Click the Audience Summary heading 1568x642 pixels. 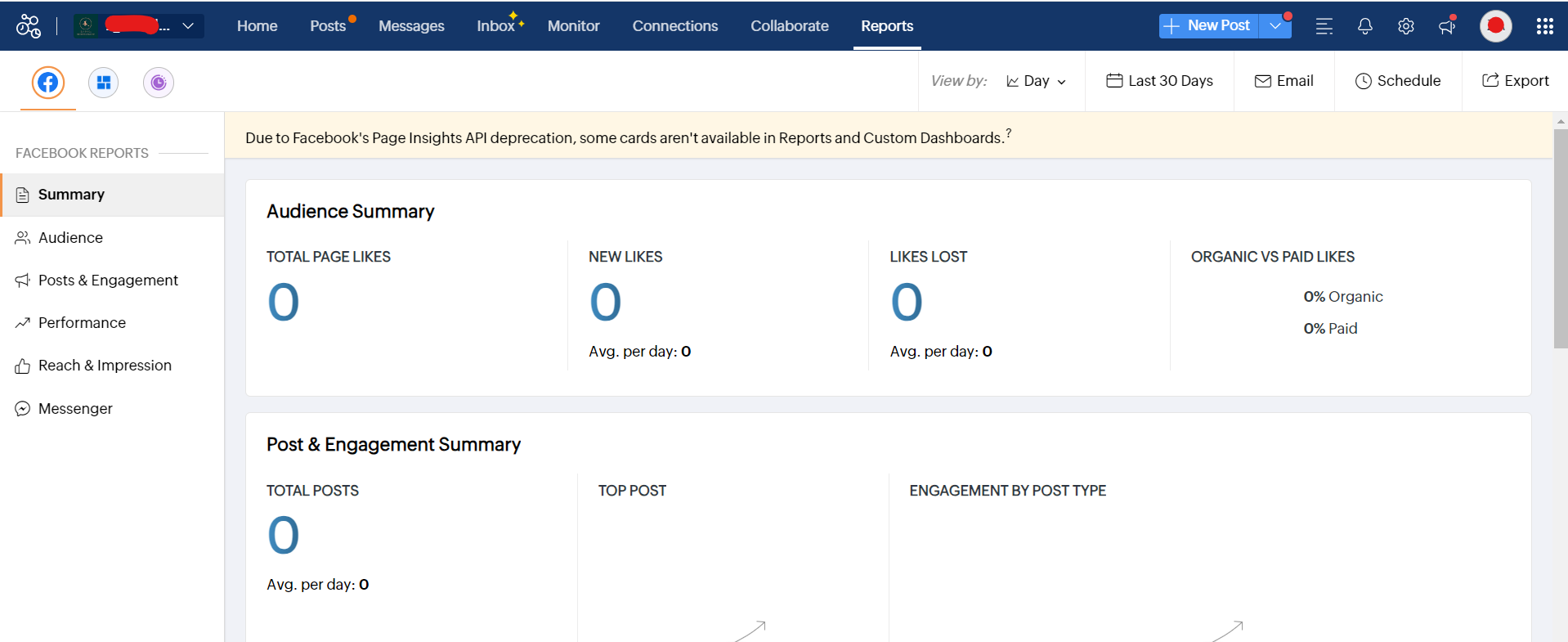click(x=351, y=212)
